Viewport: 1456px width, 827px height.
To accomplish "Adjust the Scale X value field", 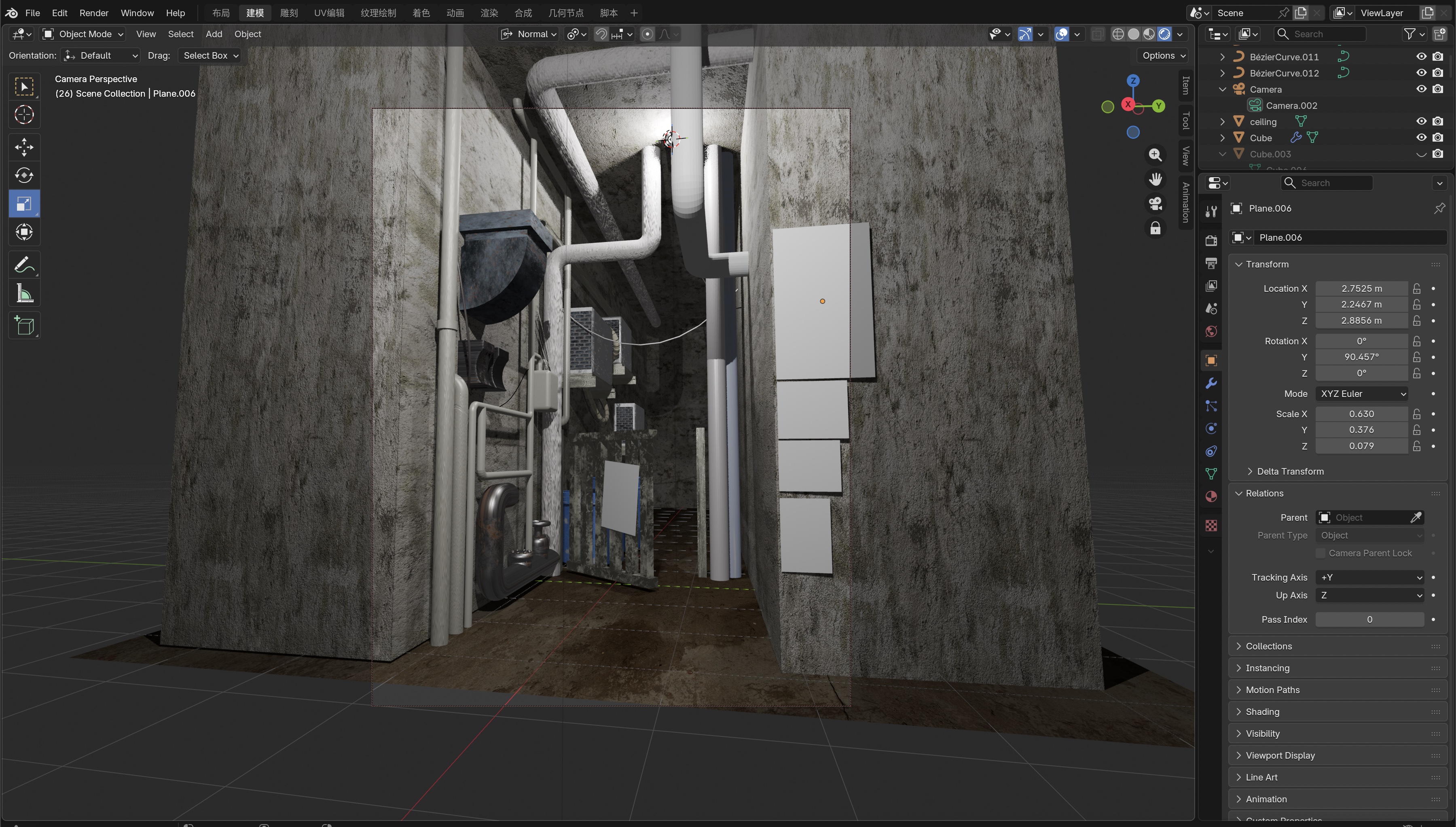I will 1361,414.
